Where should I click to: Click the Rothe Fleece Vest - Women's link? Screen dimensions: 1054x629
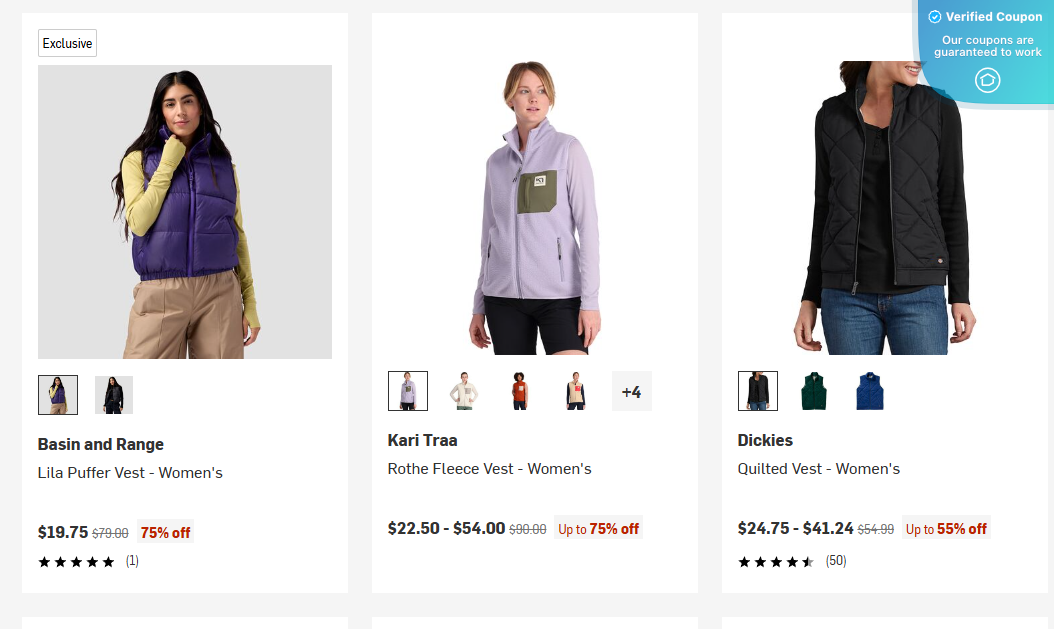pyautogui.click(x=490, y=469)
